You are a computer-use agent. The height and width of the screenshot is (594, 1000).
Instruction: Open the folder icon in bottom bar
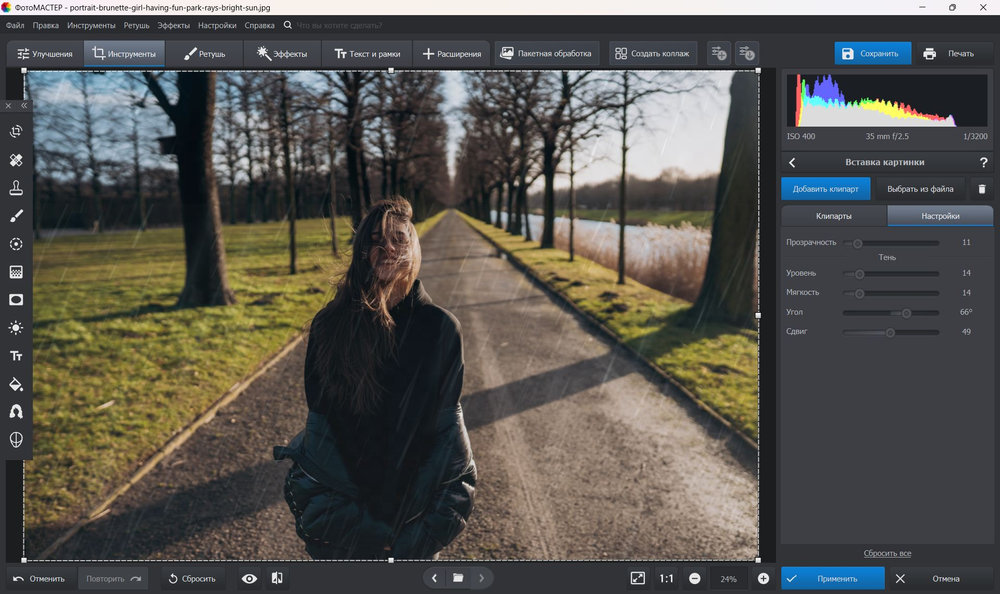tap(458, 578)
